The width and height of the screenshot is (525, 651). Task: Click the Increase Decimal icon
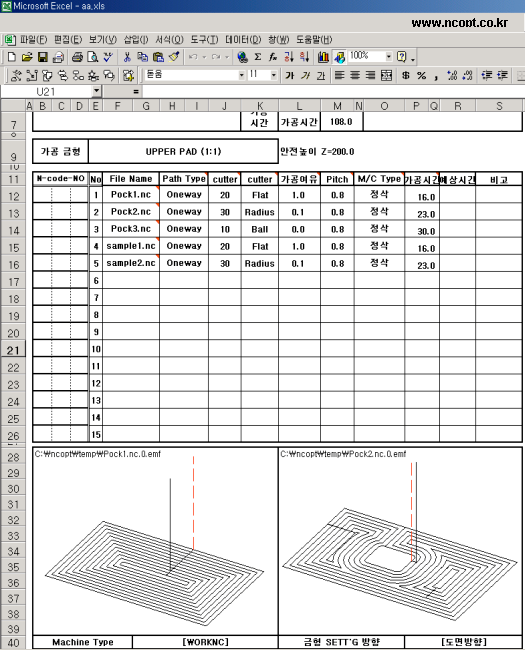pos(452,76)
